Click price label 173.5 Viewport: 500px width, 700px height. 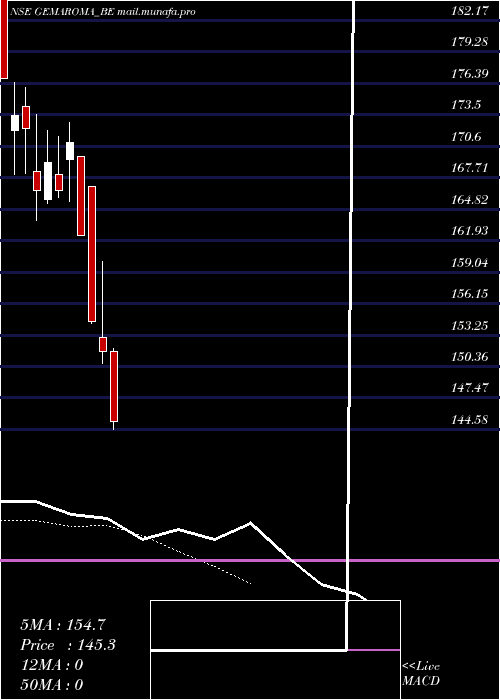[466, 105]
